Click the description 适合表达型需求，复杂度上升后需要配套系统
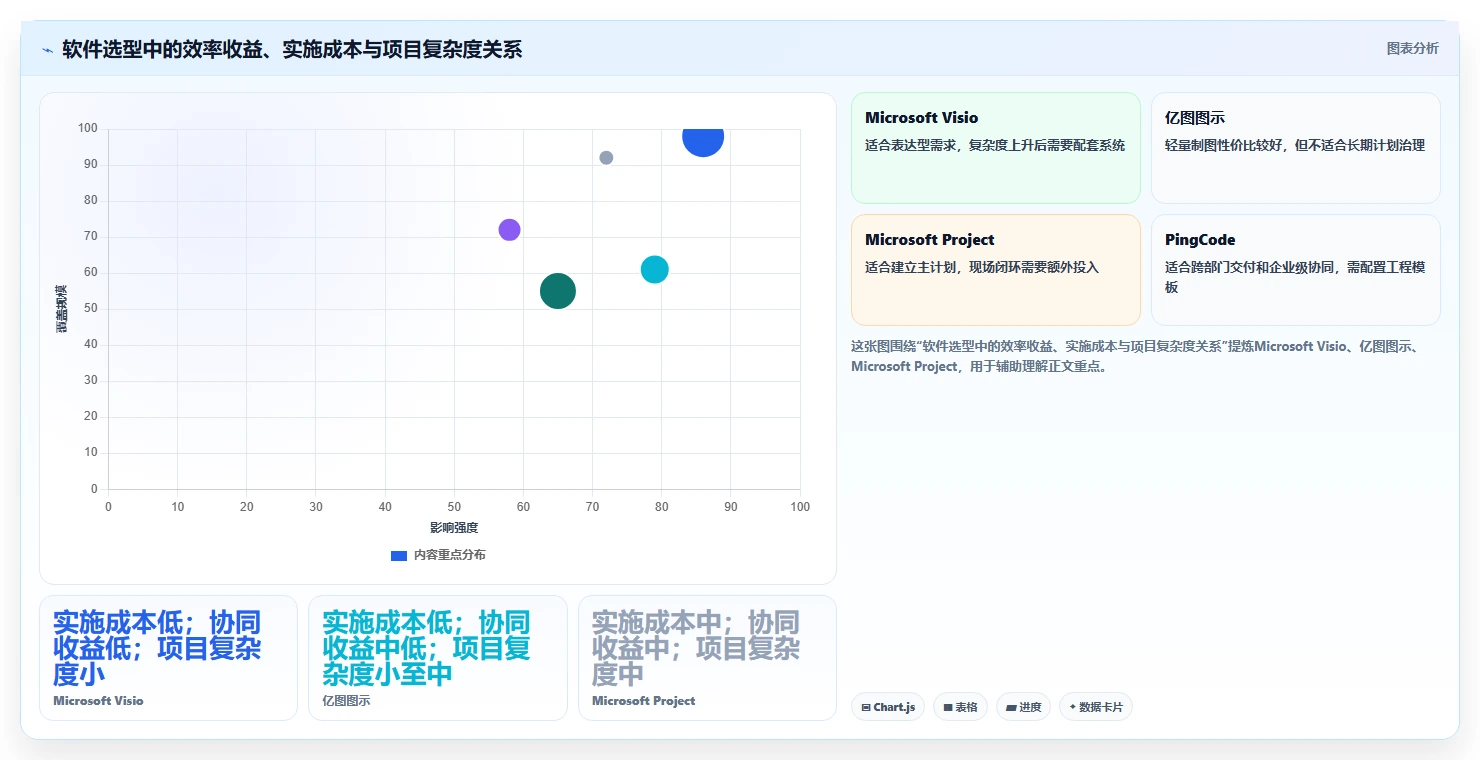 995,145
